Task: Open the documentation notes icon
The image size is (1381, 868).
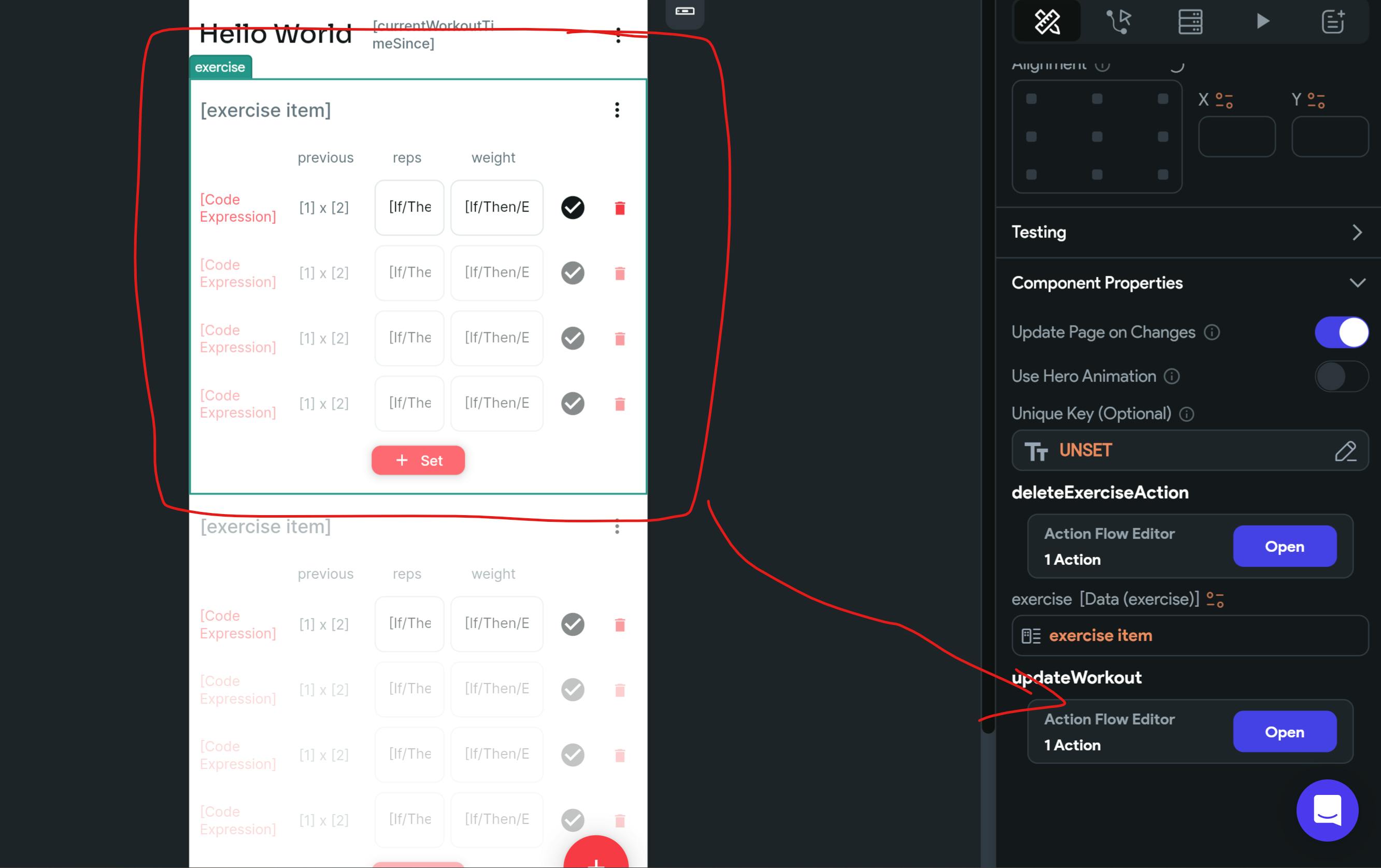Action: 1333,22
